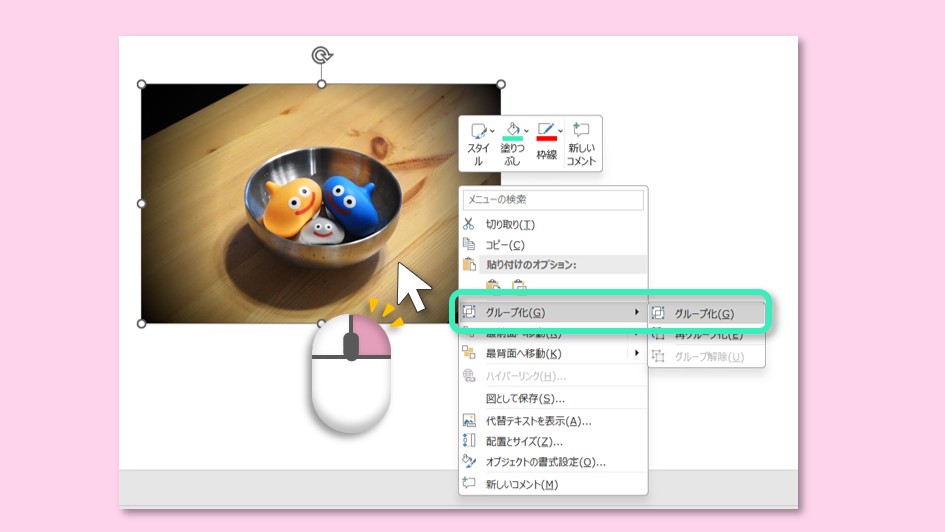945x532 pixels.
Task: Choose 最背面へ移動(K) menu entry
Action: tap(553, 354)
